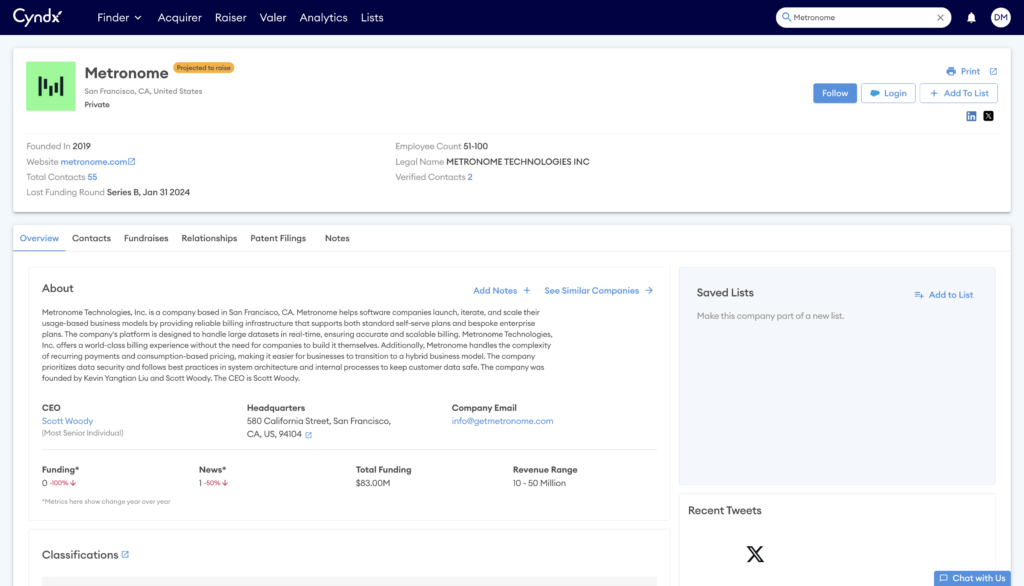Click the Cyndx logo

(37, 17)
